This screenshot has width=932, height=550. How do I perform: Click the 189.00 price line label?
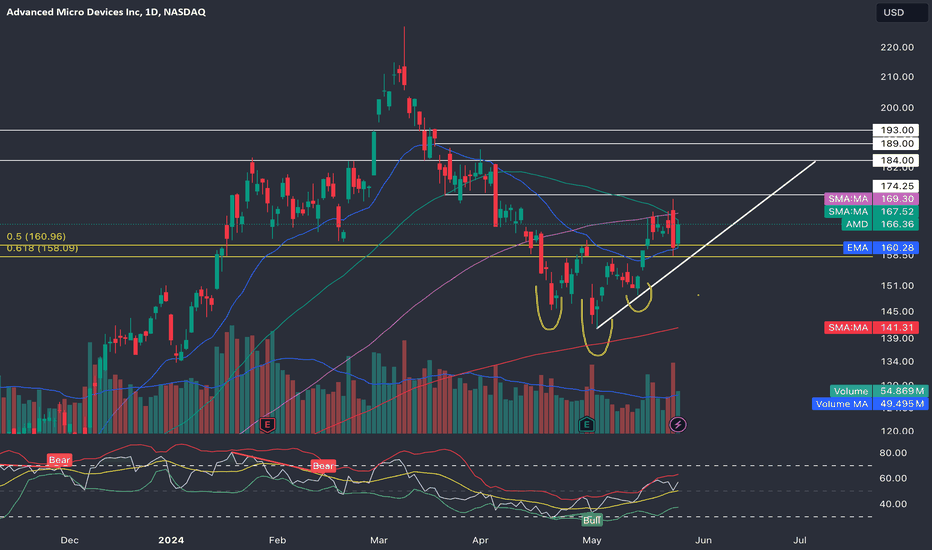(x=896, y=144)
